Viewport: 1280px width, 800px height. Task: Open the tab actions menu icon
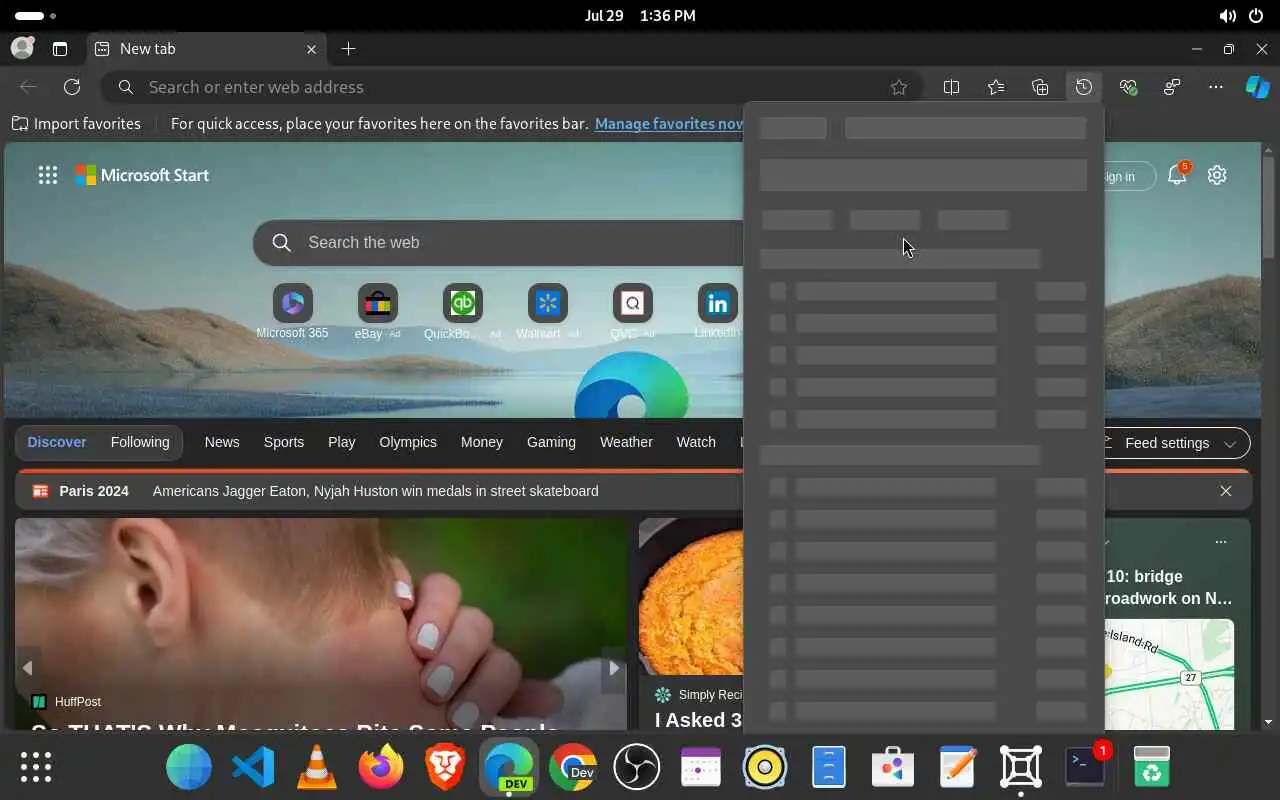pos(60,48)
